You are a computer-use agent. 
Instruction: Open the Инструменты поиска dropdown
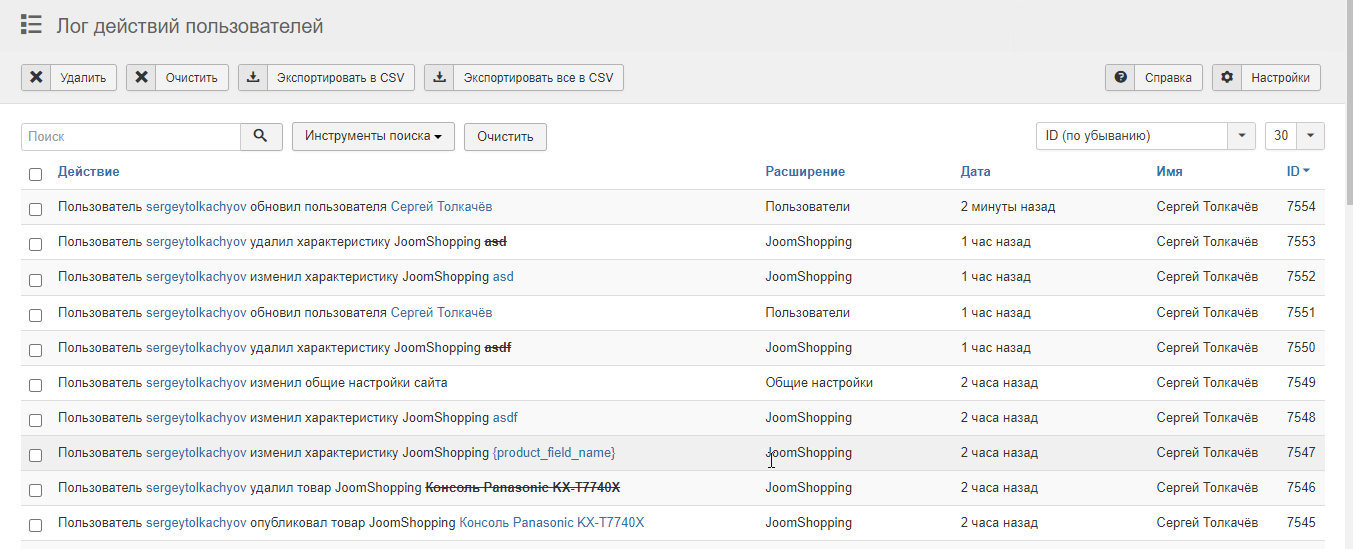(373, 136)
